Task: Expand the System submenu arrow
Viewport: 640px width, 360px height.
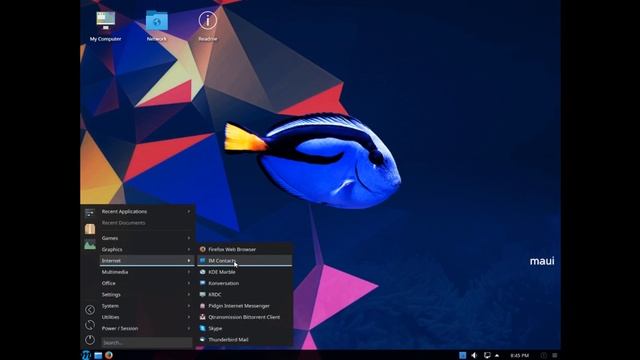Action: pyautogui.click(x=189, y=306)
